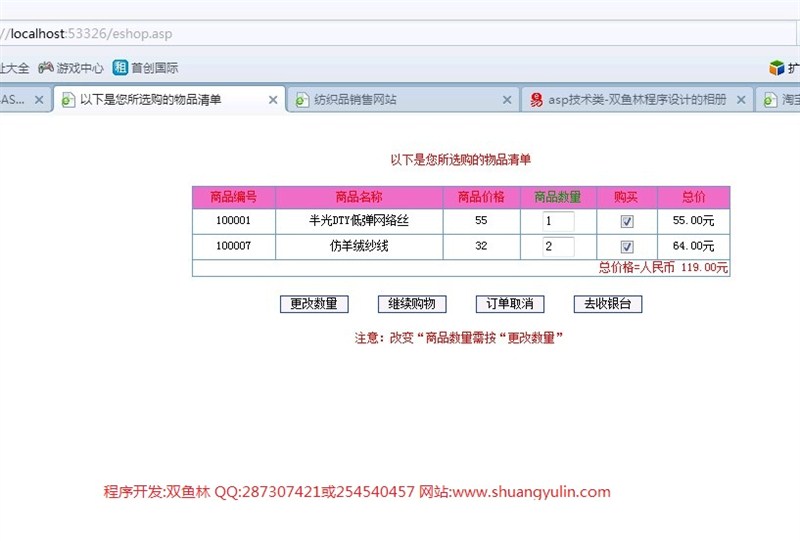Click the 商品数量 column header
Viewport: 800px width, 541px height.
558,197
